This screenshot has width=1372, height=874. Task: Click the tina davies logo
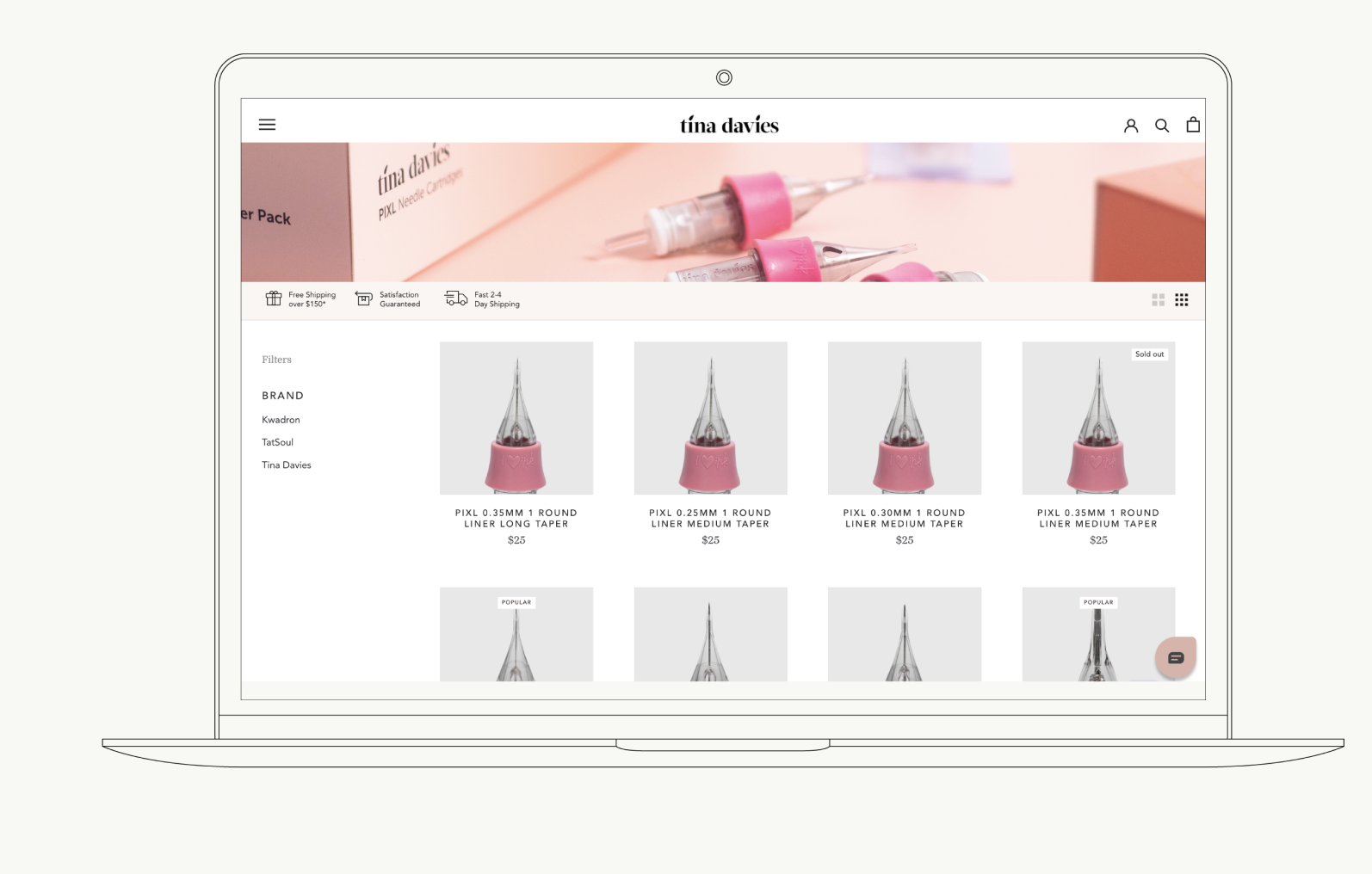coord(729,126)
